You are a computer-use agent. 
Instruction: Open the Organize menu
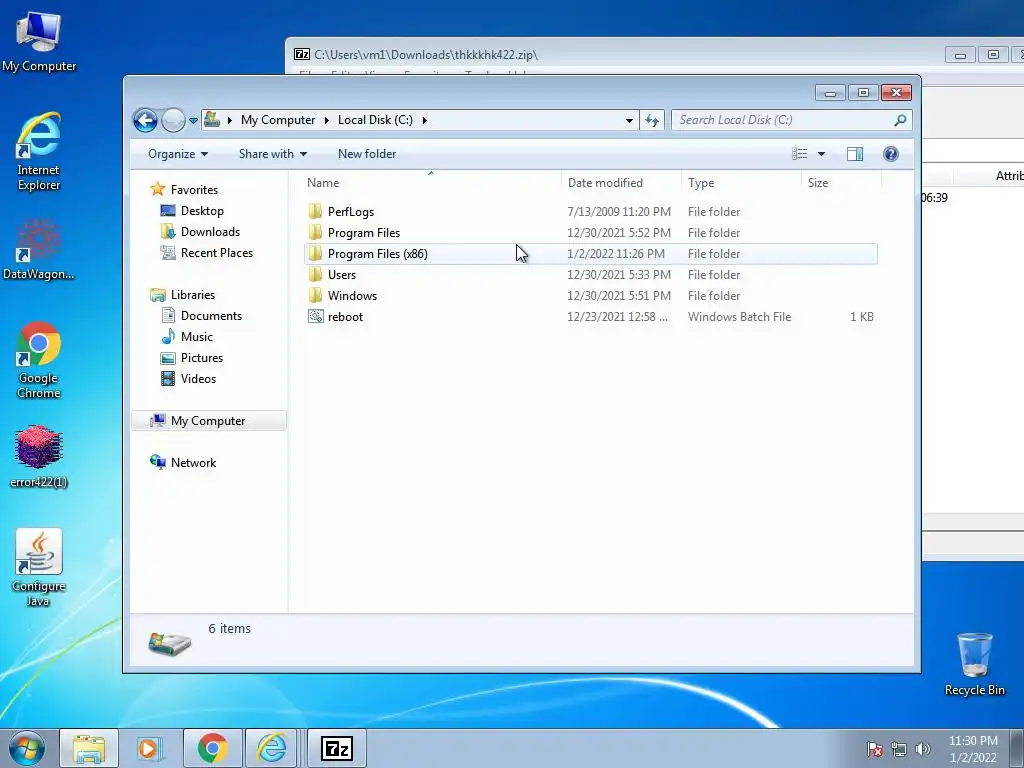(178, 154)
